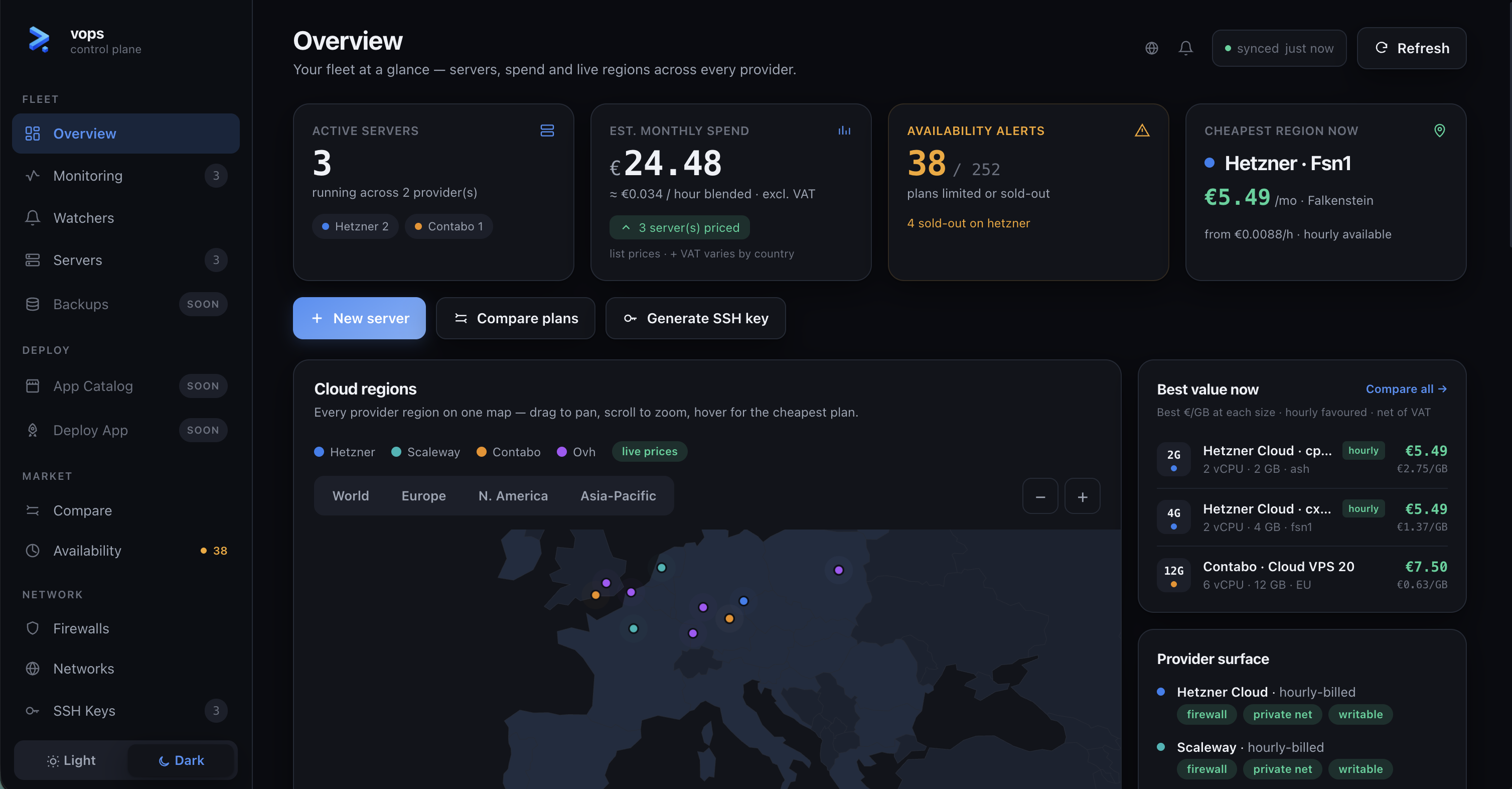Zoom in the map with plus button
Image resolution: width=1512 pixels, height=789 pixels.
pyautogui.click(x=1083, y=497)
